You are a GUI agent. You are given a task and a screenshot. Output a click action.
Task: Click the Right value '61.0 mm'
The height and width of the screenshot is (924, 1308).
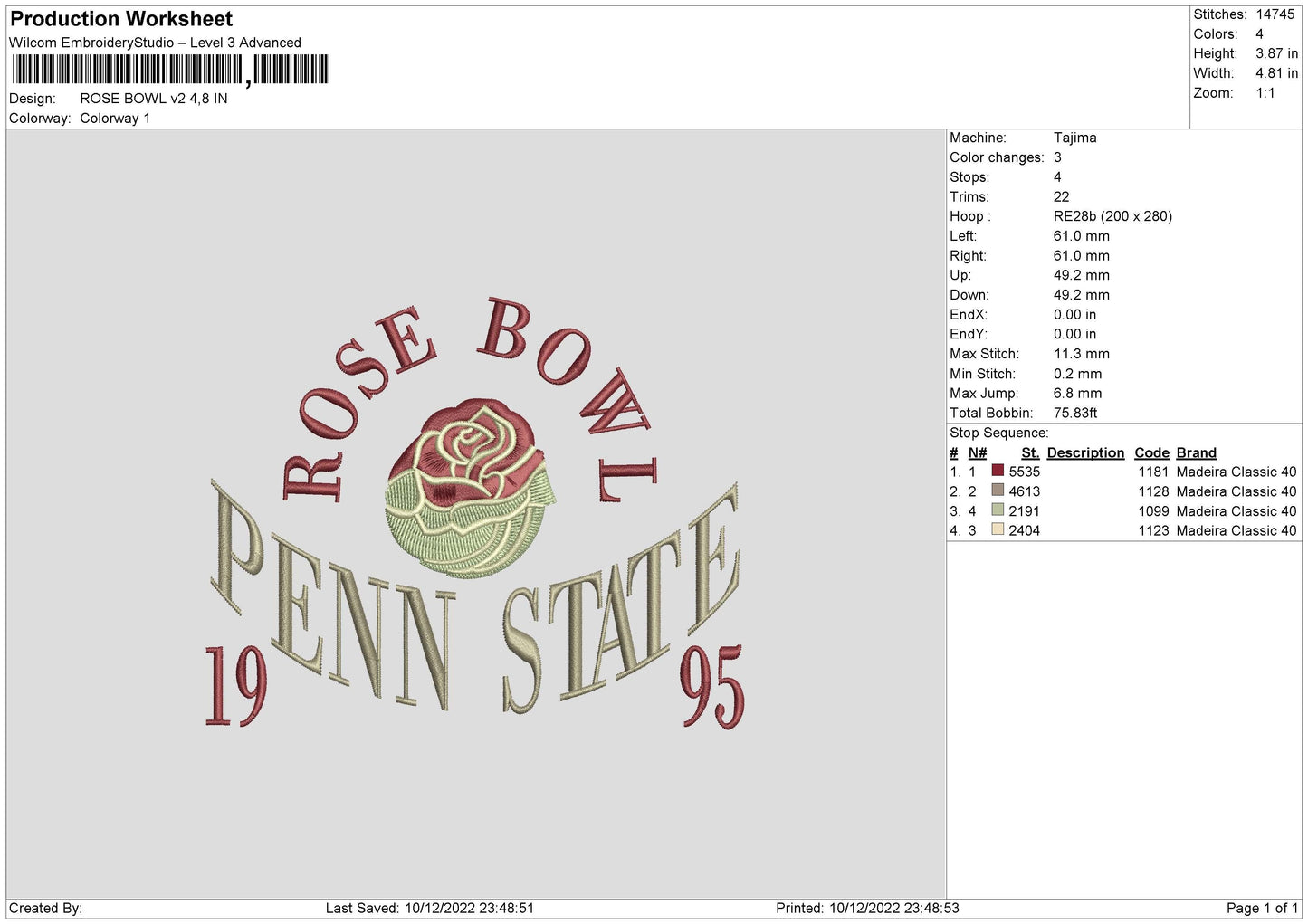(x=1081, y=256)
